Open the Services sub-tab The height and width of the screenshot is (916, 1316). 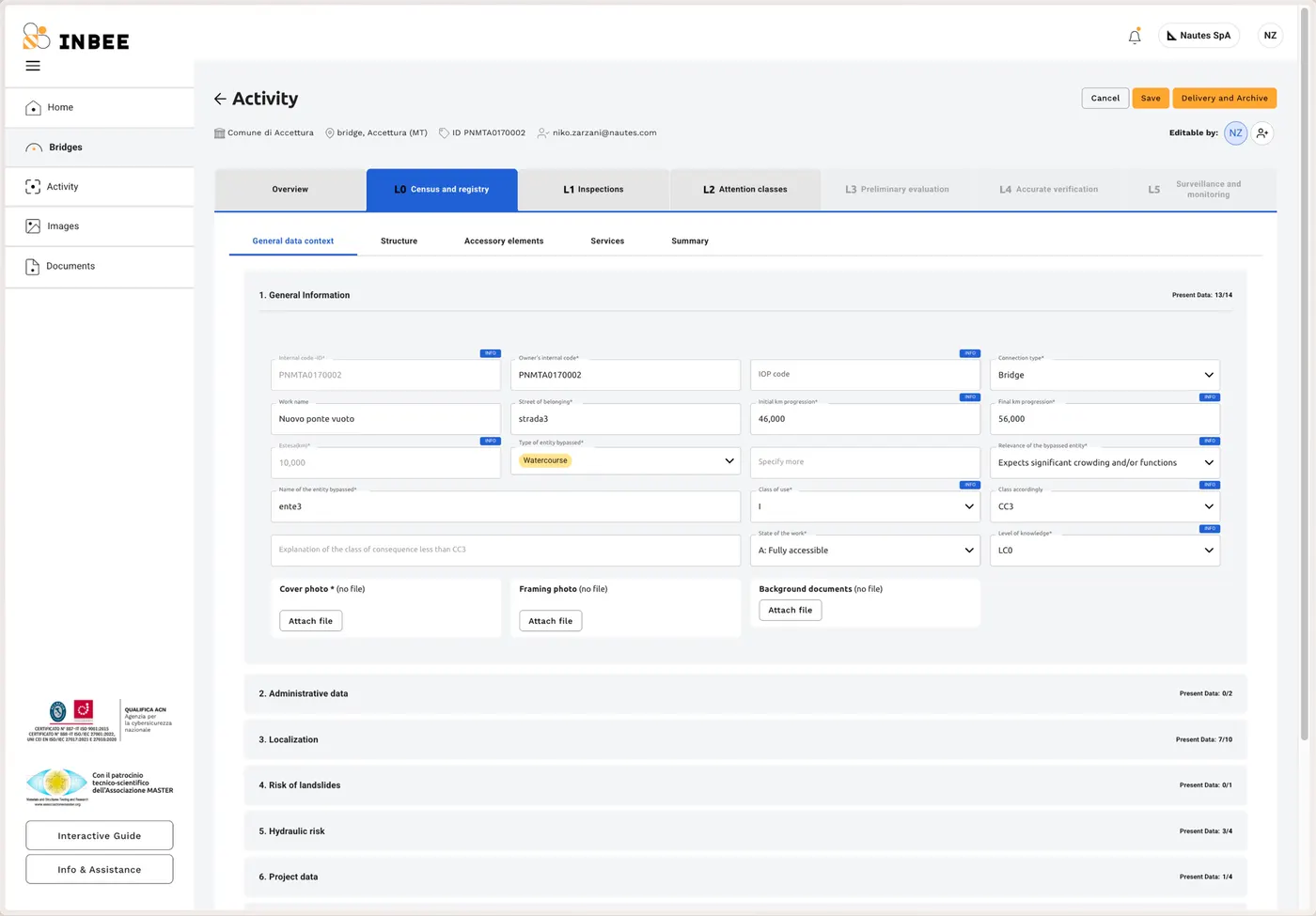coord(607,241)
